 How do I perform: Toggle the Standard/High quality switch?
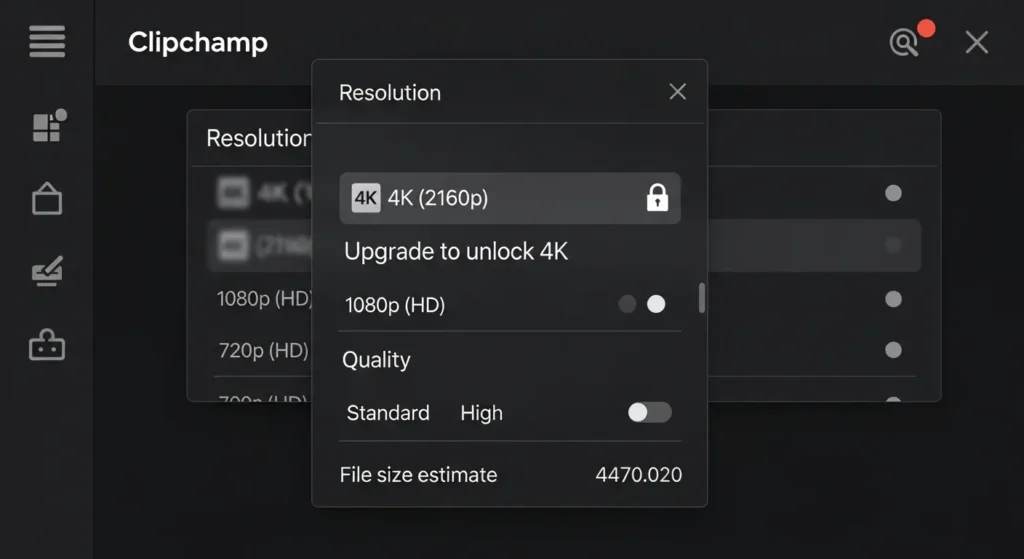point(650,412)
